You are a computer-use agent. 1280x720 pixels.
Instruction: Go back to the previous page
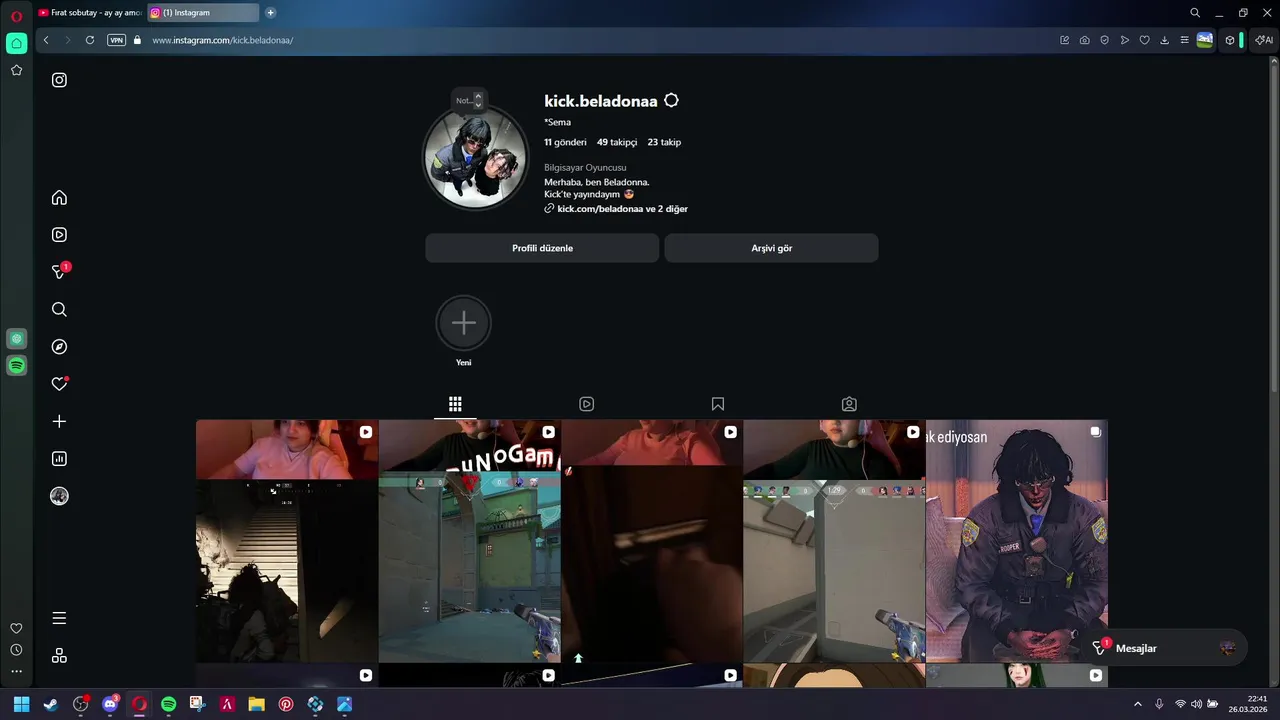pos(46,40)
